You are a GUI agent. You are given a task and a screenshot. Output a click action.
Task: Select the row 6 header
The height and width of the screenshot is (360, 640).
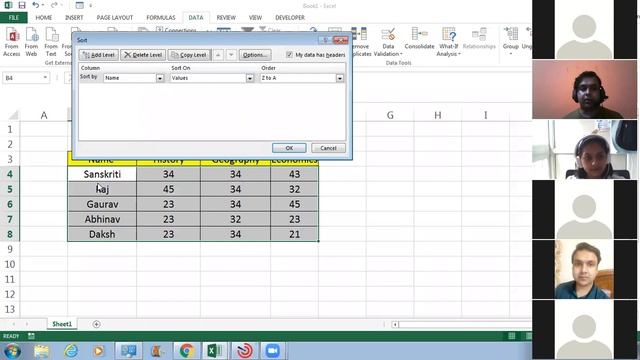pyautogui.click(x=10, y=204)
